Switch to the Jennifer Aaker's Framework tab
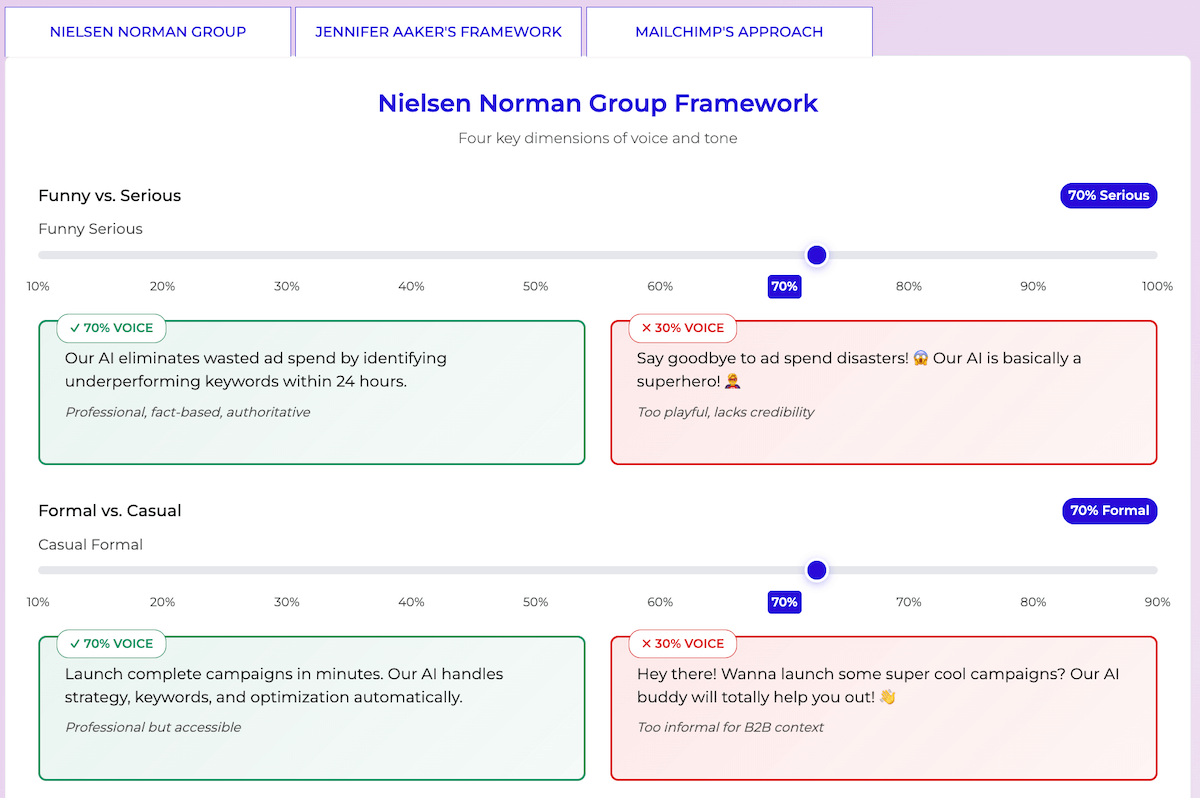 438,31
